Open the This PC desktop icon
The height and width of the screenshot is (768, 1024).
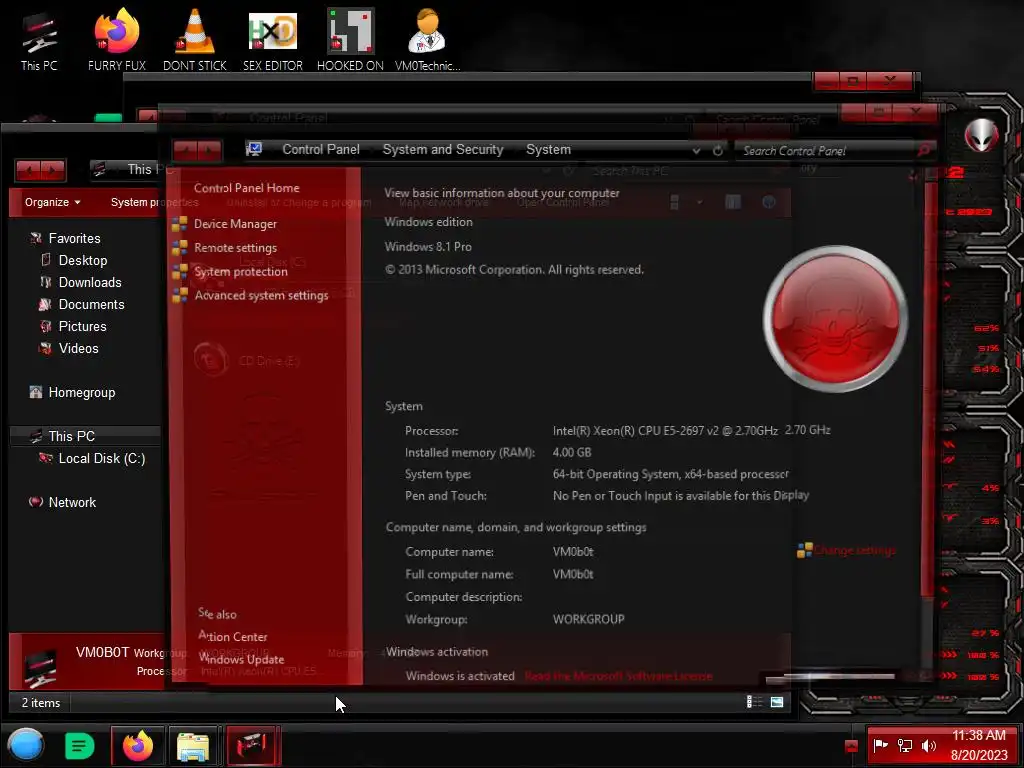click(x=39, y=41)
